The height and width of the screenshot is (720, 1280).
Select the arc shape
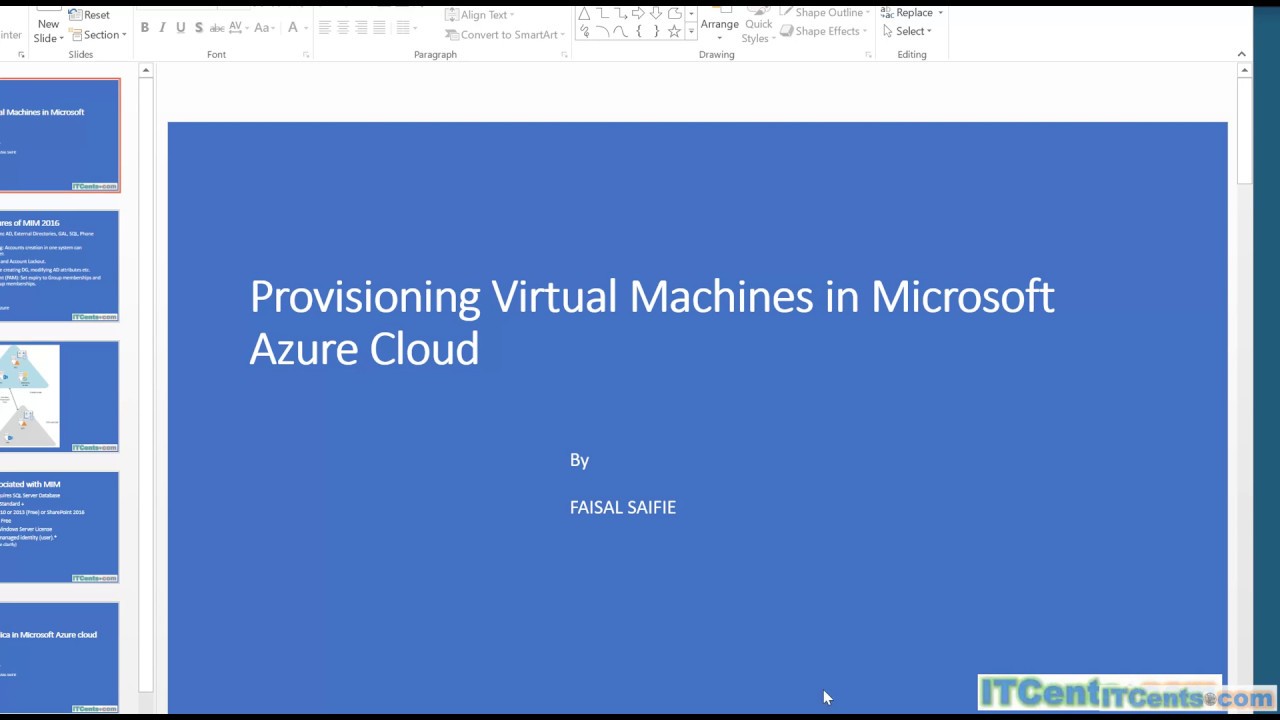[x=602, y=31]
